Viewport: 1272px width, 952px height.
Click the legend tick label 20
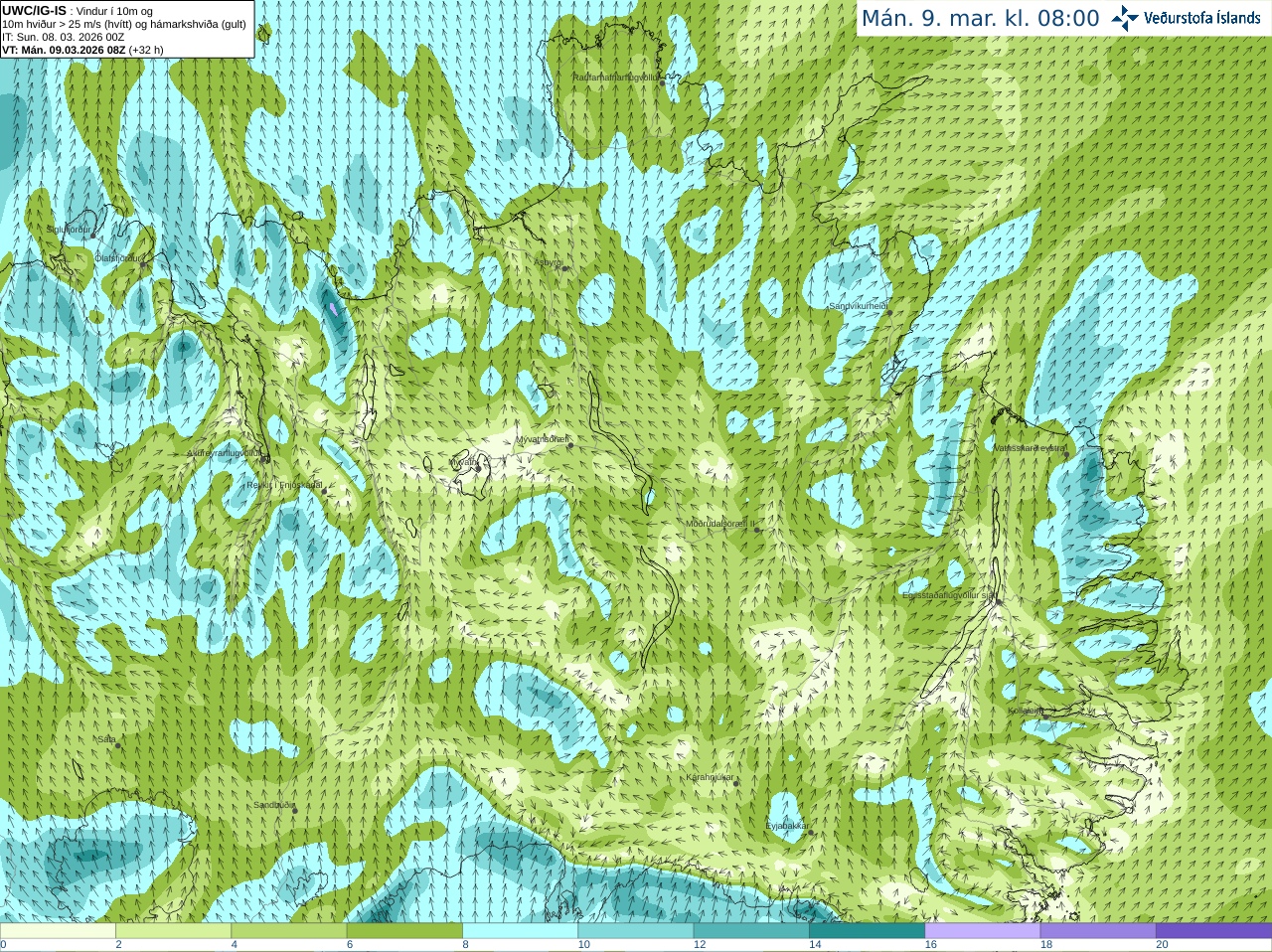1163,945
